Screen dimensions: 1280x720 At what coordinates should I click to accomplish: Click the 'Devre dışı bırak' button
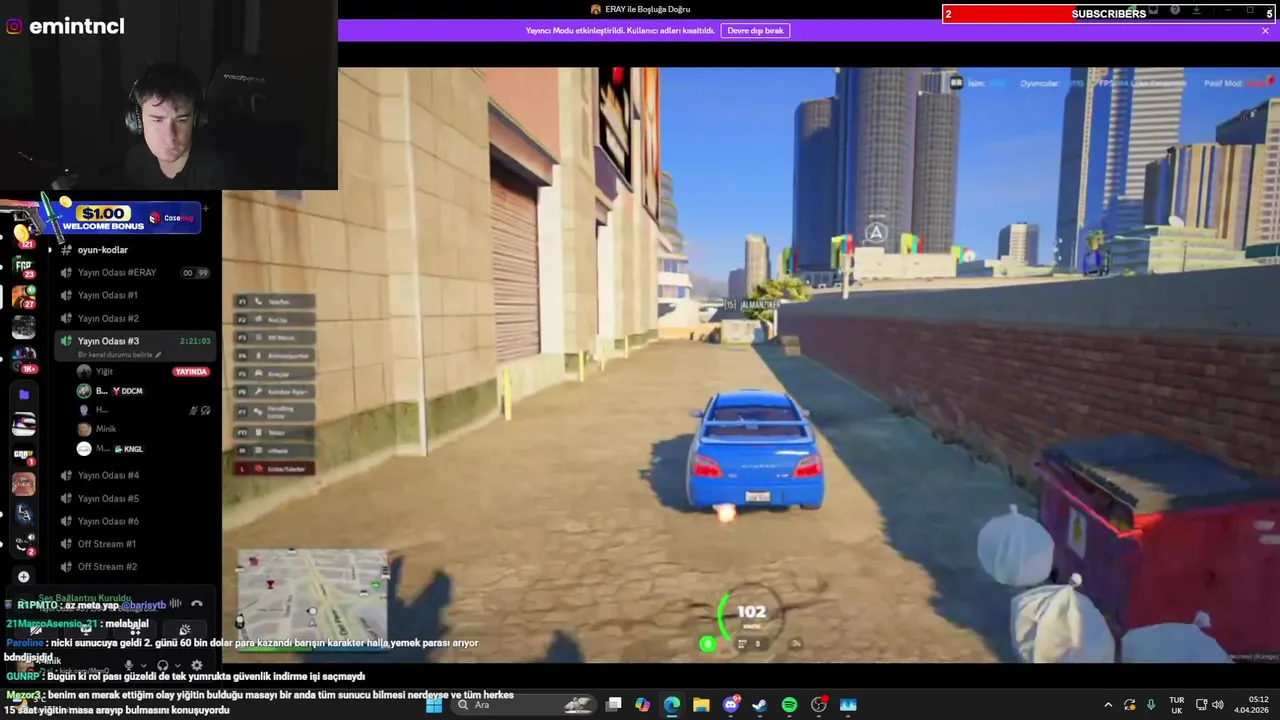pos(755,31)
